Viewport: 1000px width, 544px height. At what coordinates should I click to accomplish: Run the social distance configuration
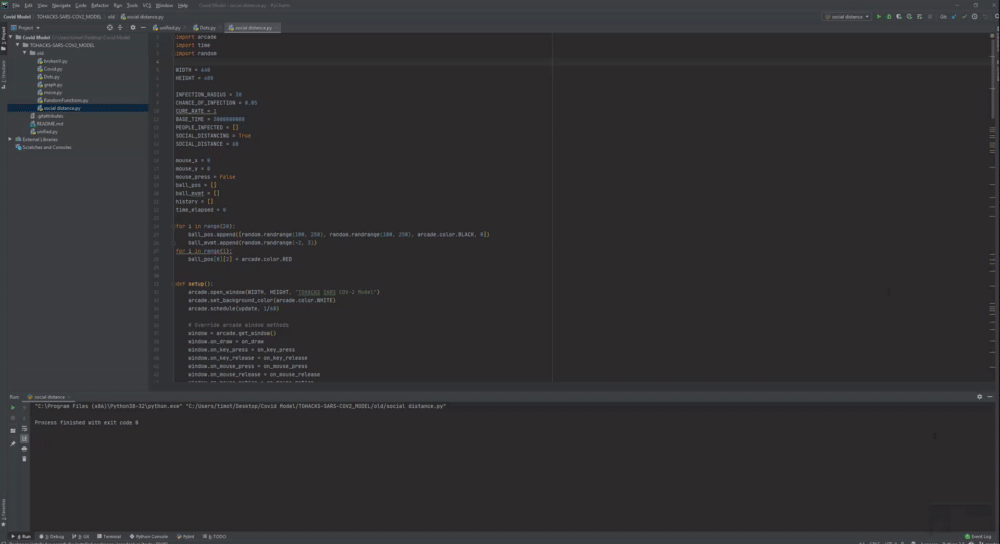(879, 17)
